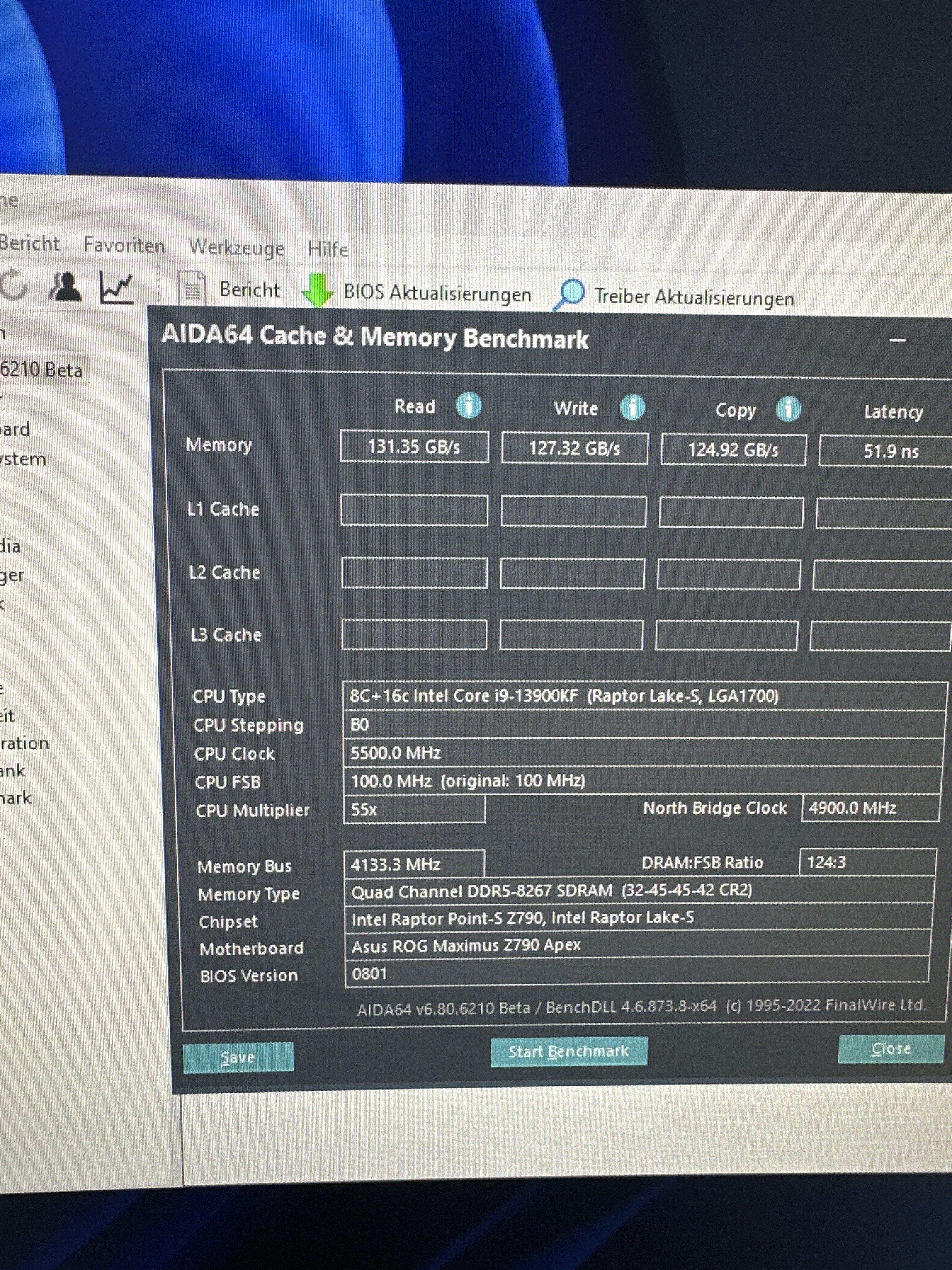Click Treiber Aktualisierungen in toolbar
This screenshot has width=952, height=1270.
[694, 297]
